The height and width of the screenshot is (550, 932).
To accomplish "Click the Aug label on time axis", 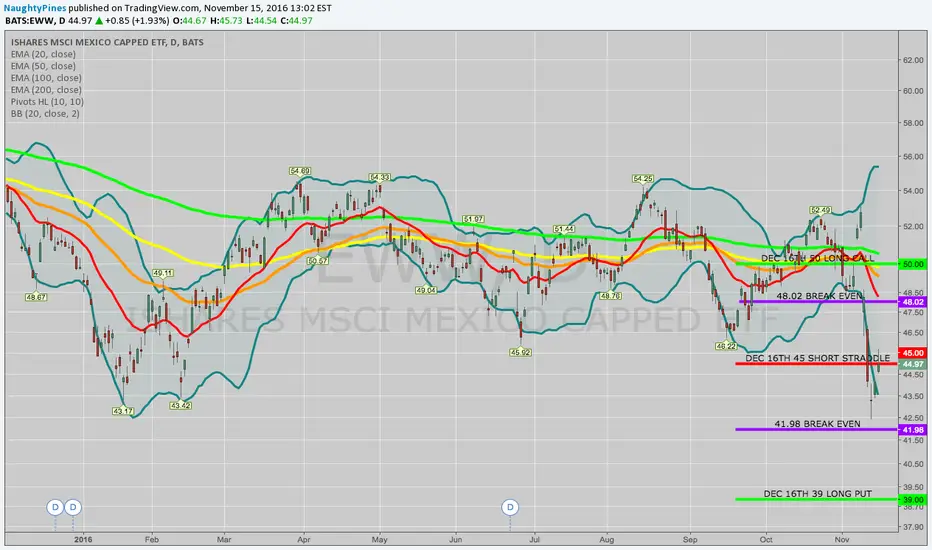I will [607, 540].
